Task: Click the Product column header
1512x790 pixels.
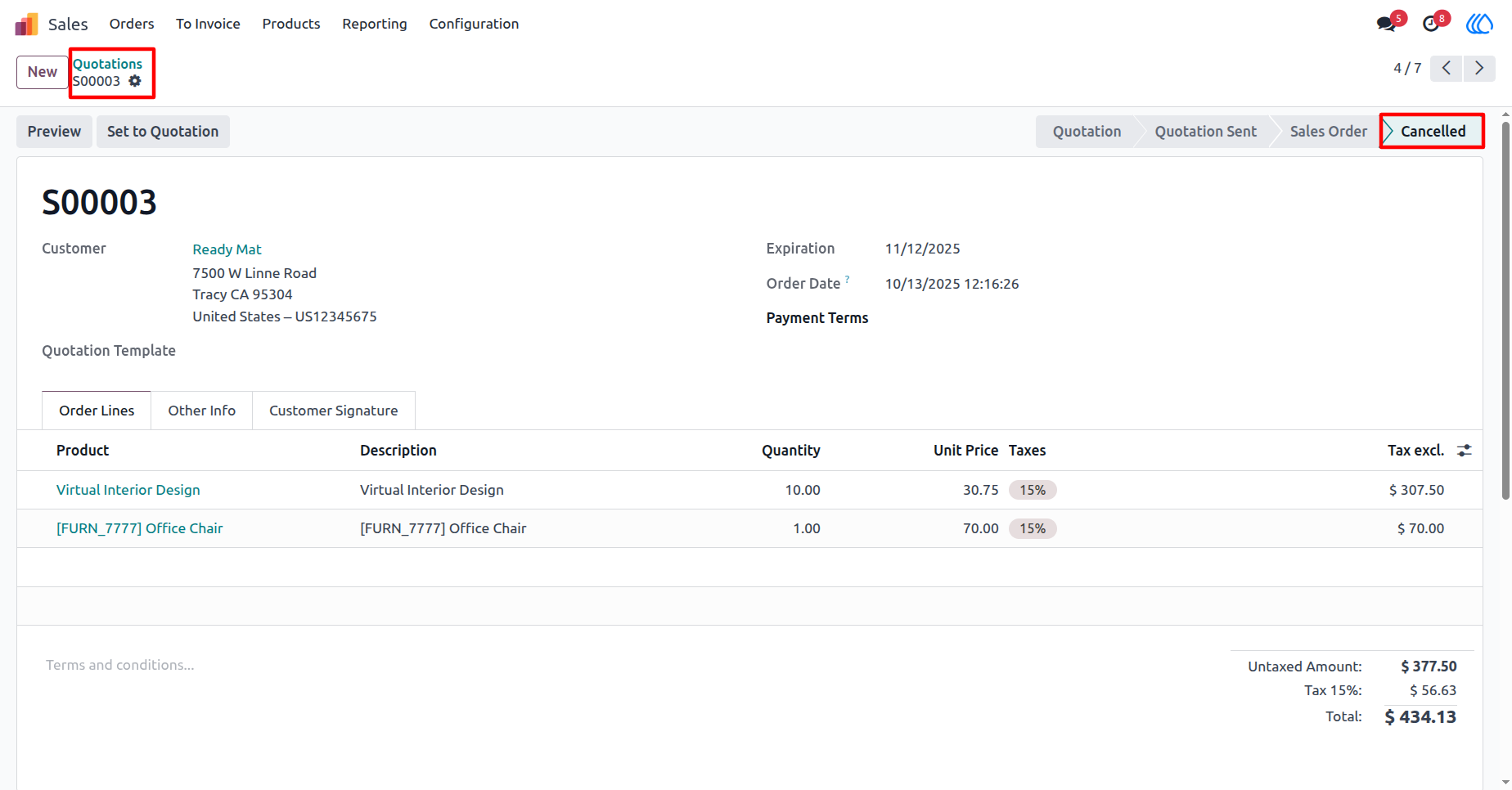Action: click(x=83, y=451)
